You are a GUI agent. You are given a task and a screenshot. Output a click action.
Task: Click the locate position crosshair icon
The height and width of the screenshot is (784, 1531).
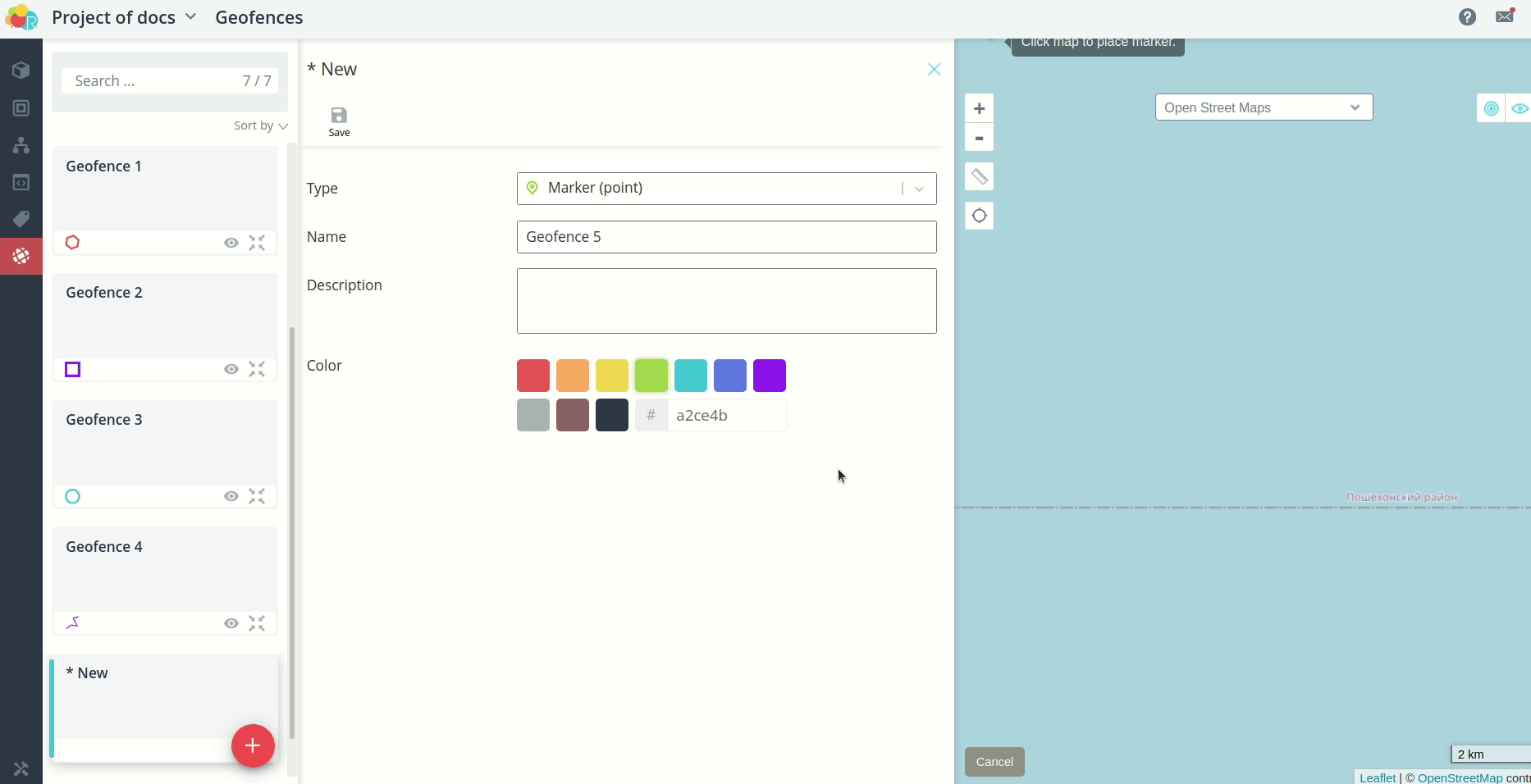click(x=979, y=216)
